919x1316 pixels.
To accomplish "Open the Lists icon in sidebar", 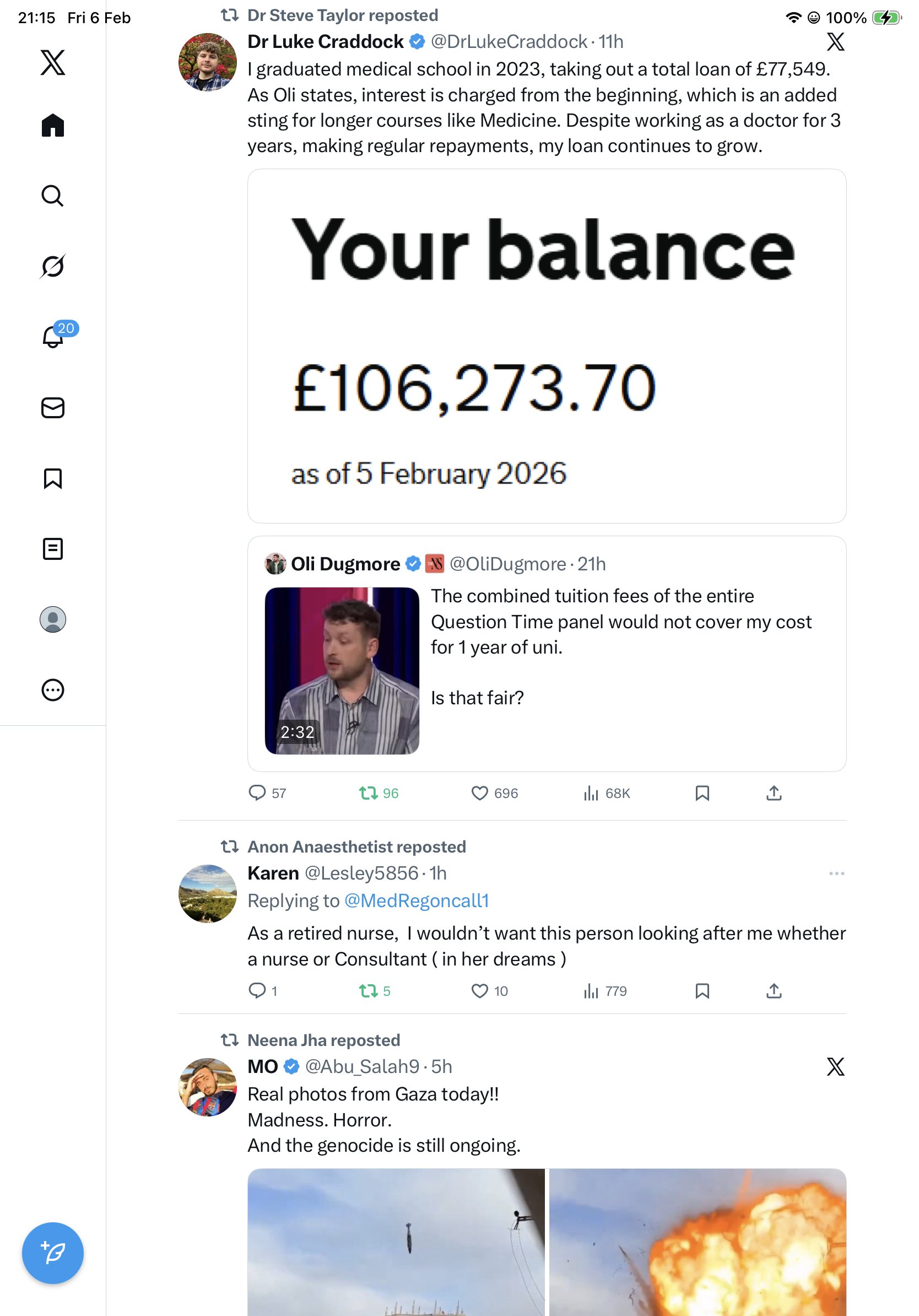I will pyautogui.click(x=53, y=548).
